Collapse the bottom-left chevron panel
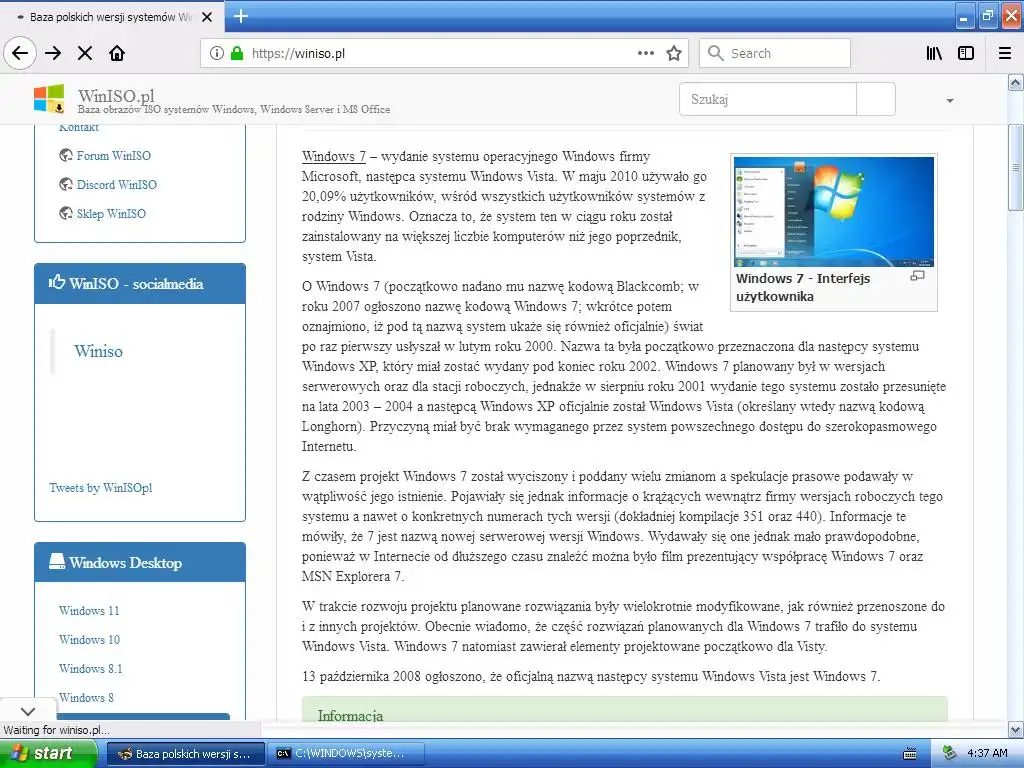The image size is (1024, 768). (27, 711)
